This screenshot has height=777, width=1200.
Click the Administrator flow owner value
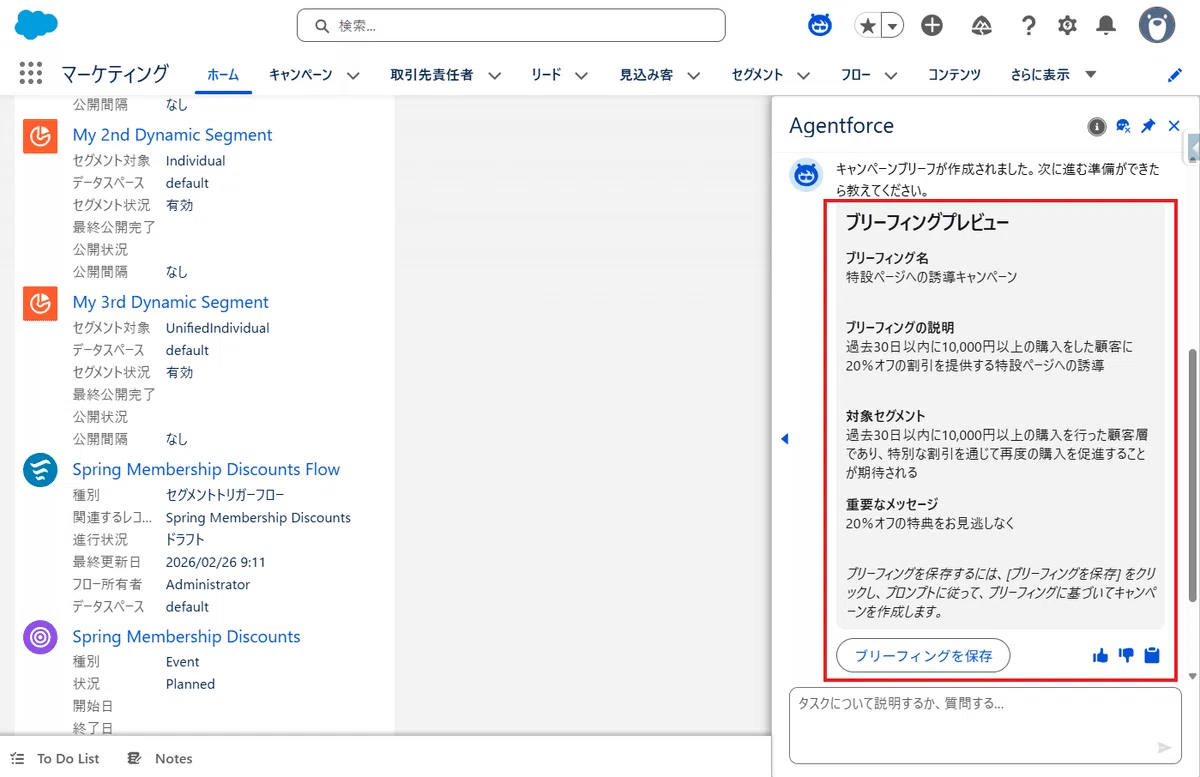pyautogui.click(x=208, y=584)
